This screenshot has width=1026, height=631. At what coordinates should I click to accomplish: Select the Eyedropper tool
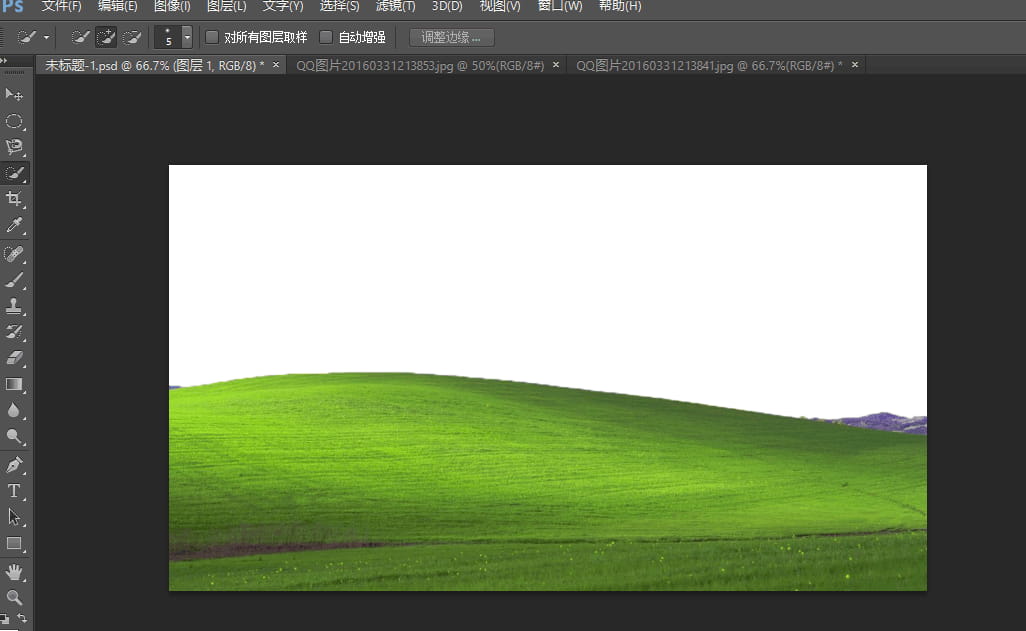coord(14,225)
